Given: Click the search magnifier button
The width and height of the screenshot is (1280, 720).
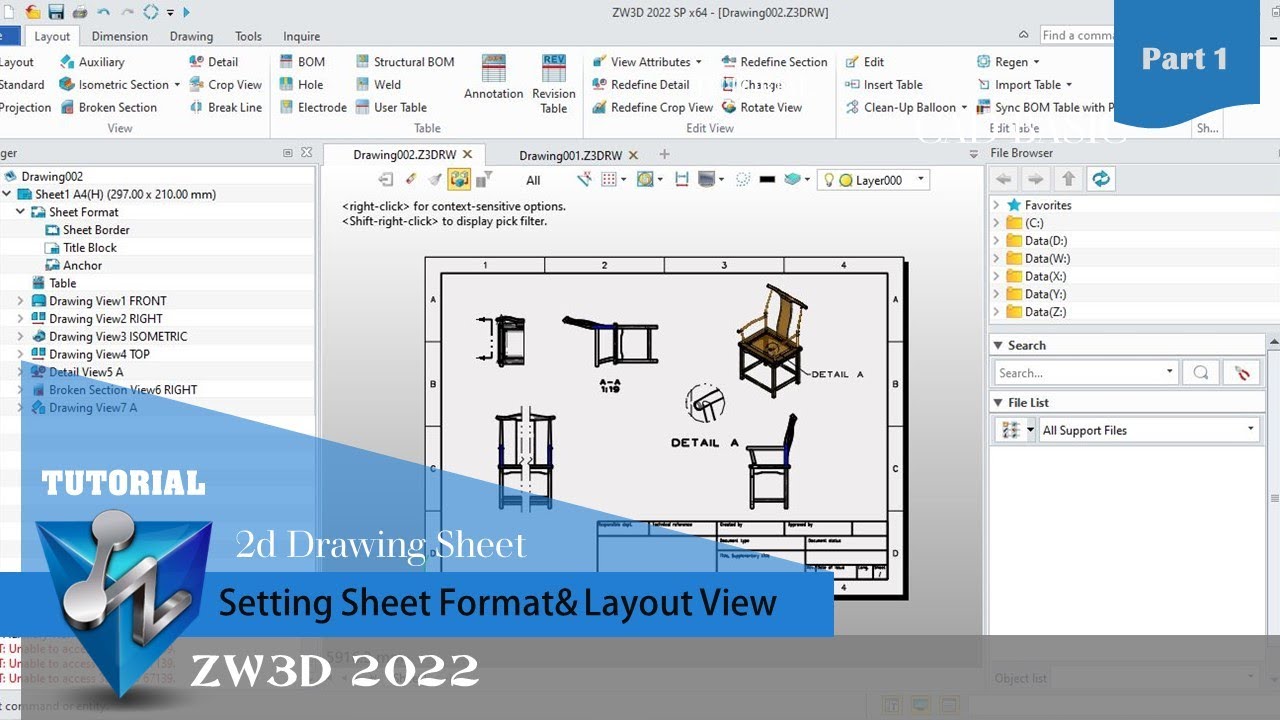Looking at the screenshot, I should tap(1201, 373).
